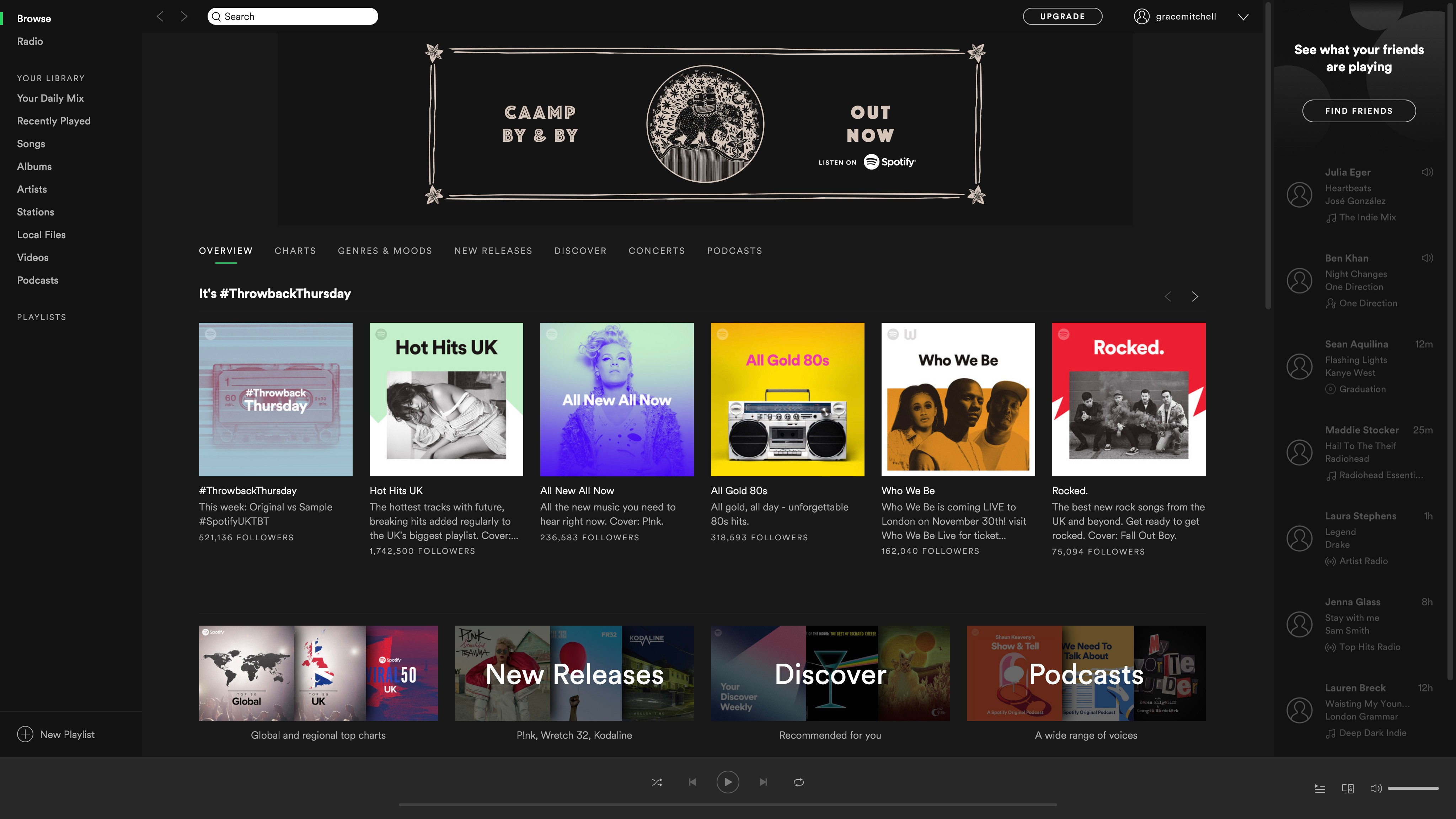Create a New Playlist
Image resolution: width=1456 pixels, height=819 pixels.
click(x=56, y=734)
